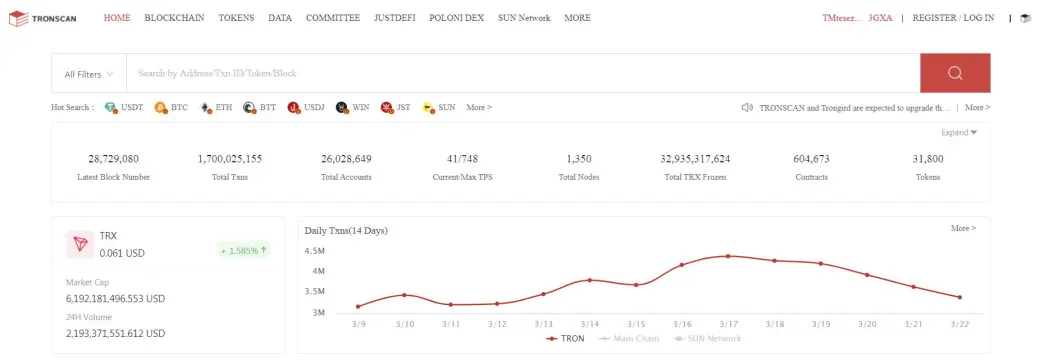Click 24H Volume value 2,193,371,551.612 USD
Viewport: 1049px width, 360px height.
point(115,333)
